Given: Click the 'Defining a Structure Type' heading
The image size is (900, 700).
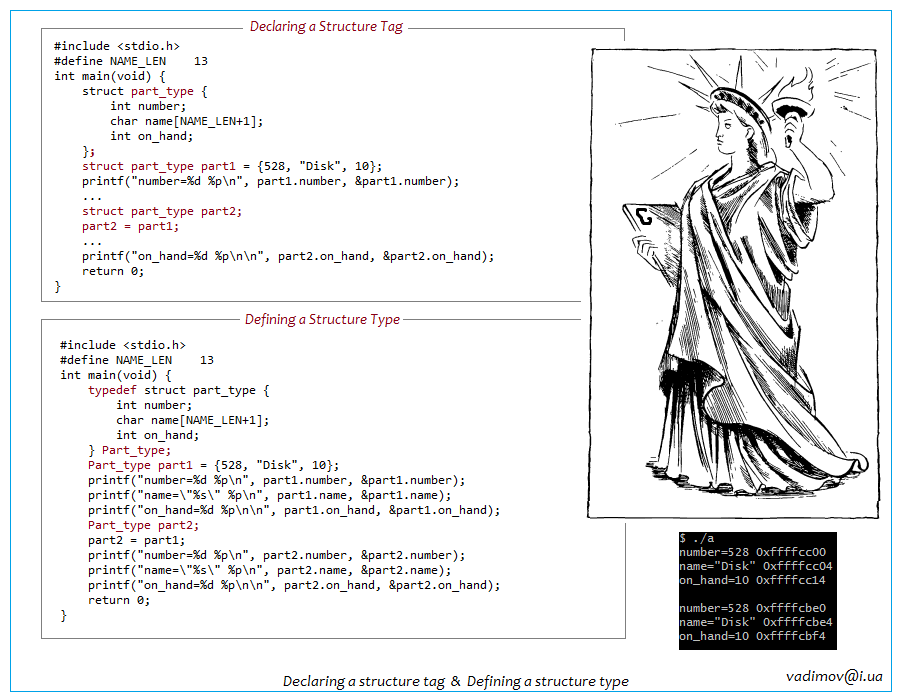Looking at the screenshot, I should (322, 320).
